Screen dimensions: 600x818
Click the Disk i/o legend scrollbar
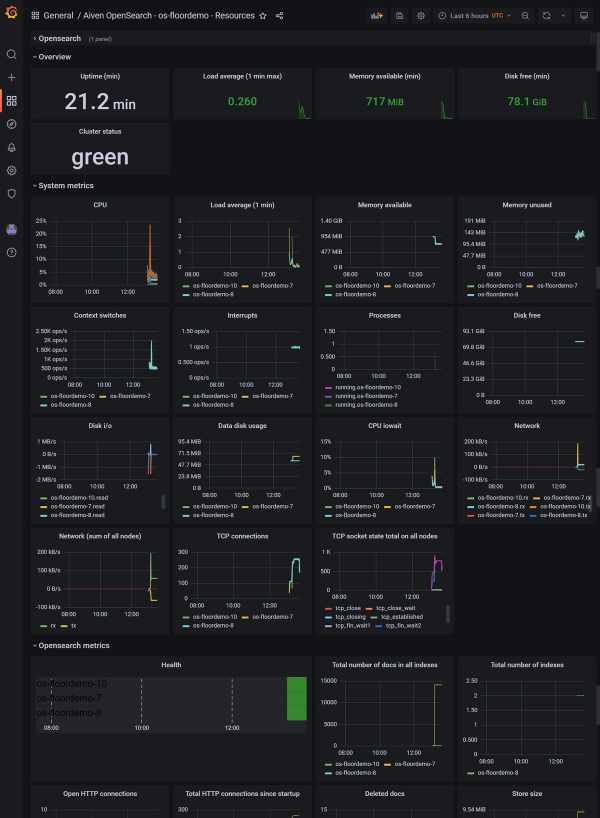(163, 502)
